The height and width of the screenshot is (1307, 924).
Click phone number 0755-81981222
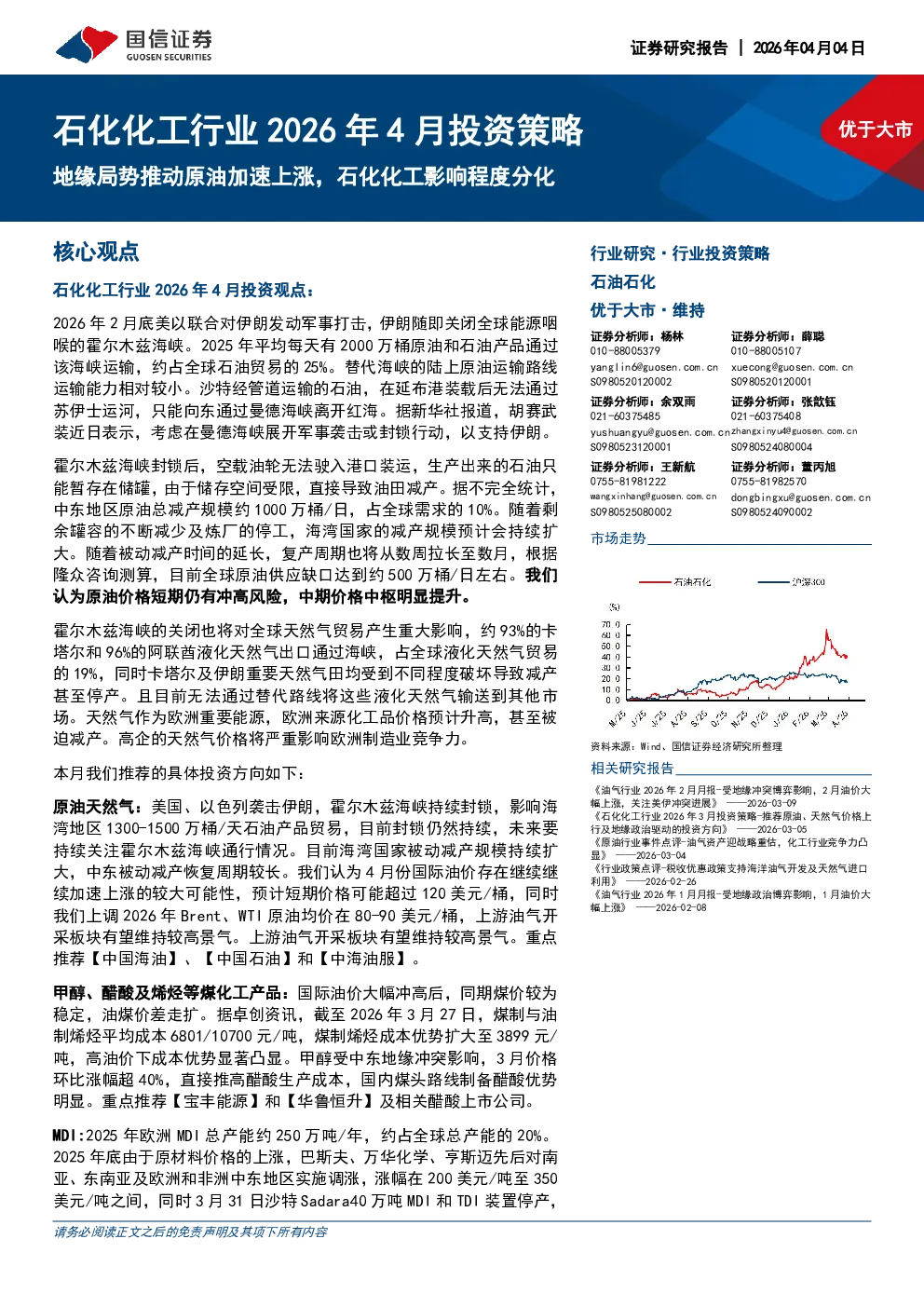(x=628, y=482)
